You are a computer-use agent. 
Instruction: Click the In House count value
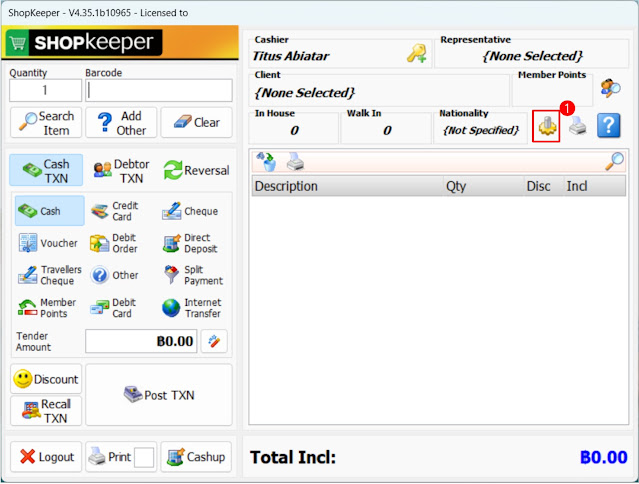(x=294, y=130)
